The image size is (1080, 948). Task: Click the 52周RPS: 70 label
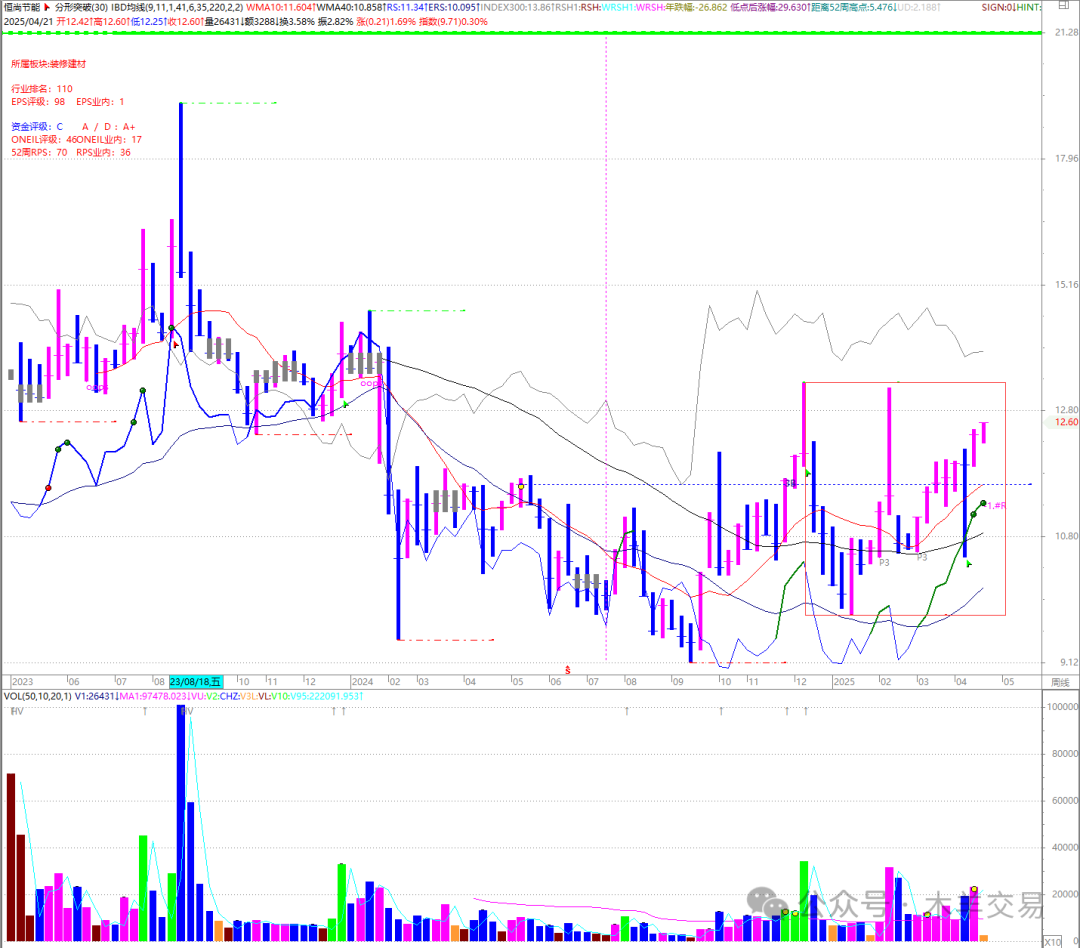tap(39, 153)
